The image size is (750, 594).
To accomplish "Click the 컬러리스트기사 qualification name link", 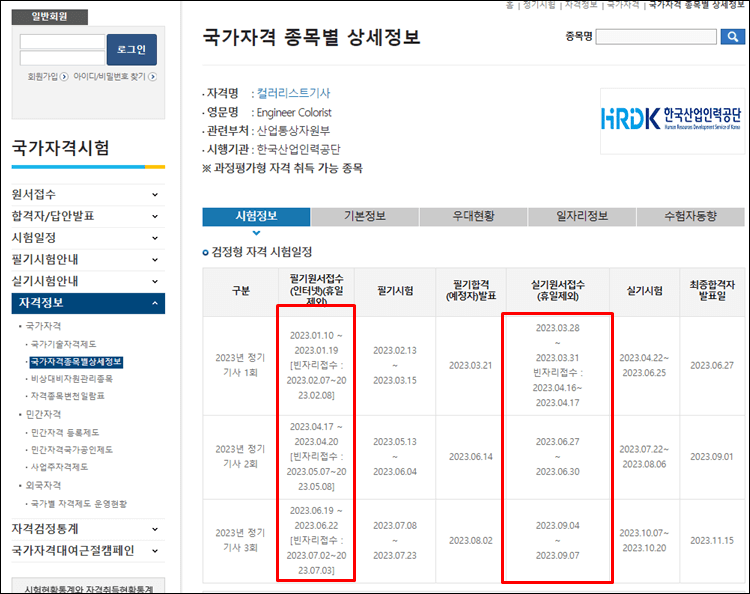I will pyautogui.click(x=293, y=93).
